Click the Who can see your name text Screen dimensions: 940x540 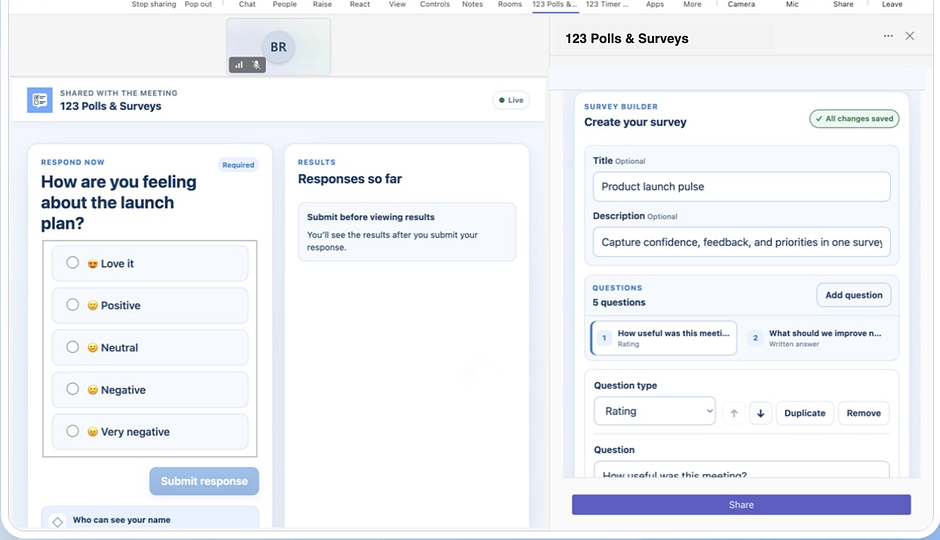(122, 520)
